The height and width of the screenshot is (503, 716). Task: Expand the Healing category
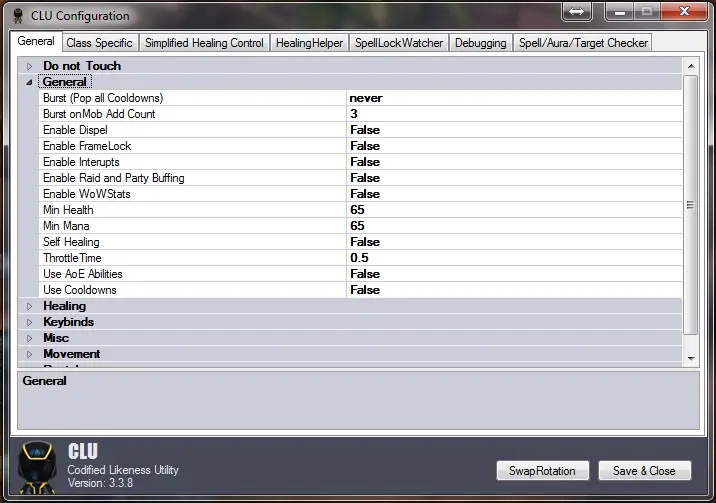tap(29, 306)
